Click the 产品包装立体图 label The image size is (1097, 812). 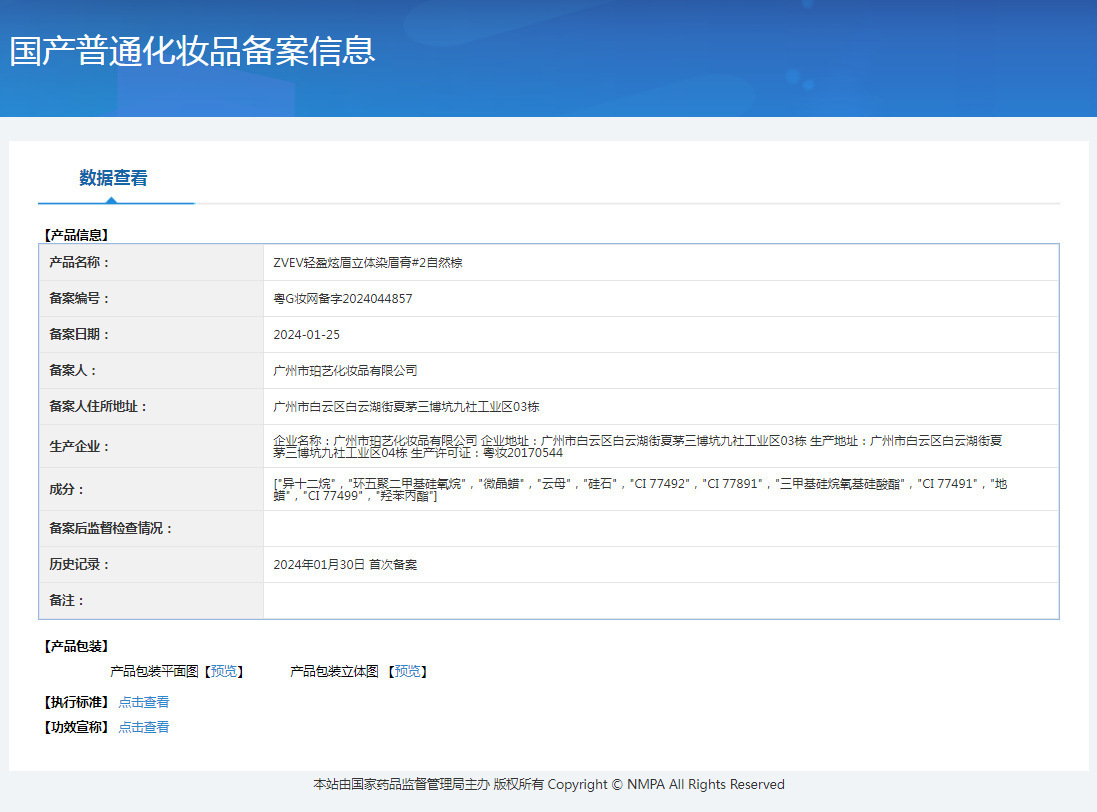click(x=334, y=671)
